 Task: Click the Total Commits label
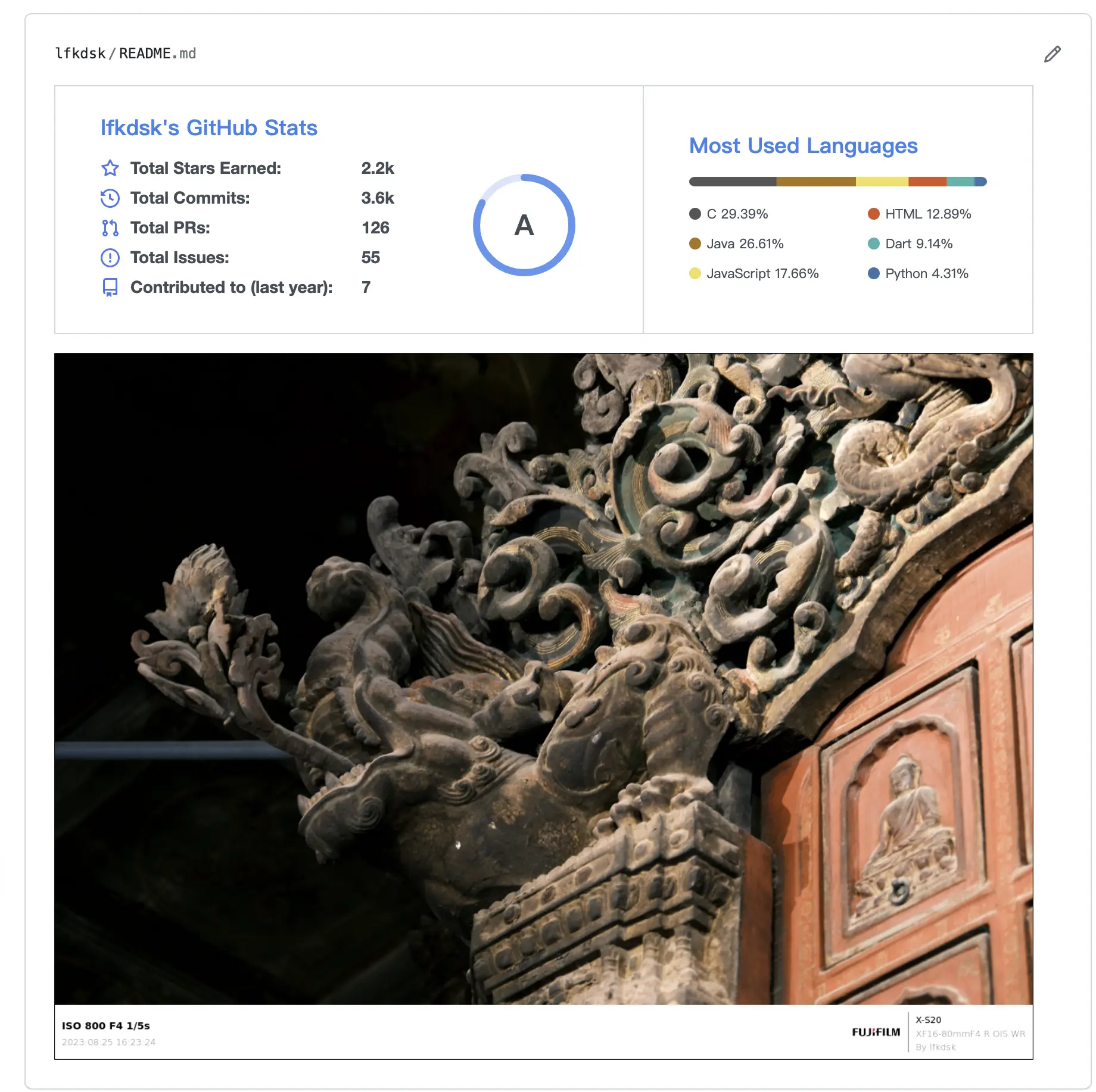pyautogui.click(x=190, y=198)
